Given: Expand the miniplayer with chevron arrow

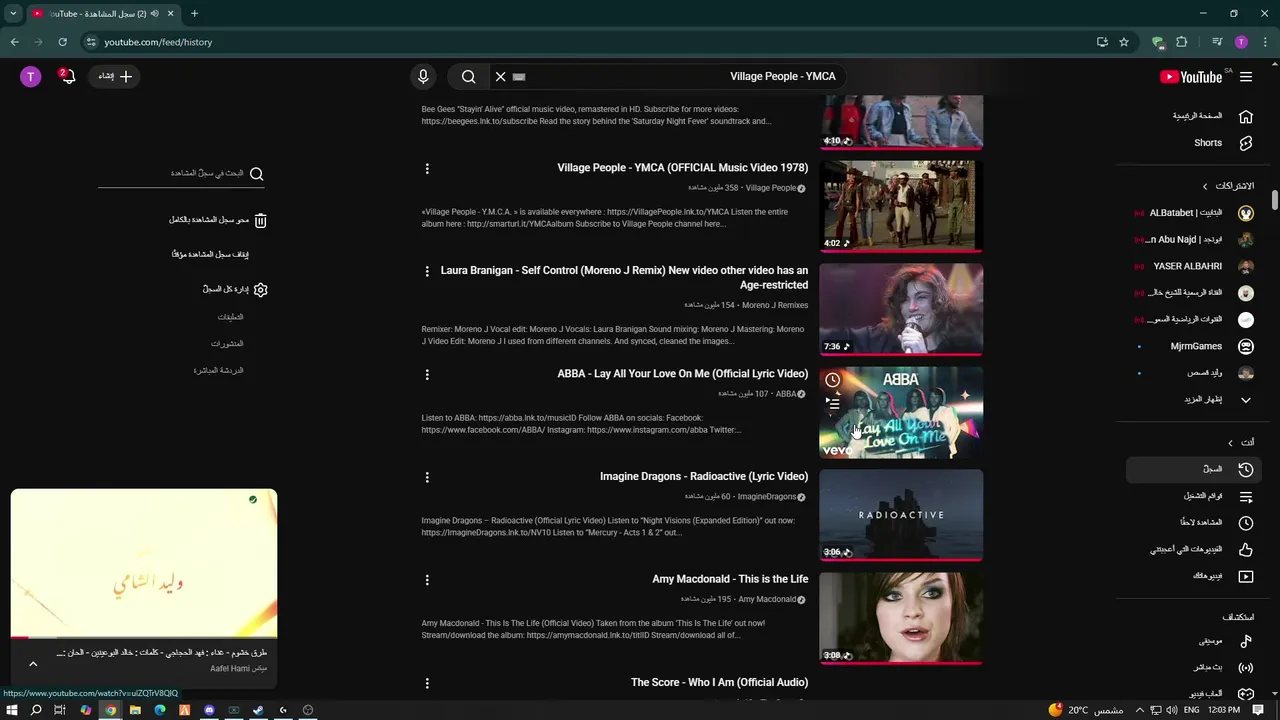Looking at the screenshot, I should pyautogui.click(x=33, y=664).
